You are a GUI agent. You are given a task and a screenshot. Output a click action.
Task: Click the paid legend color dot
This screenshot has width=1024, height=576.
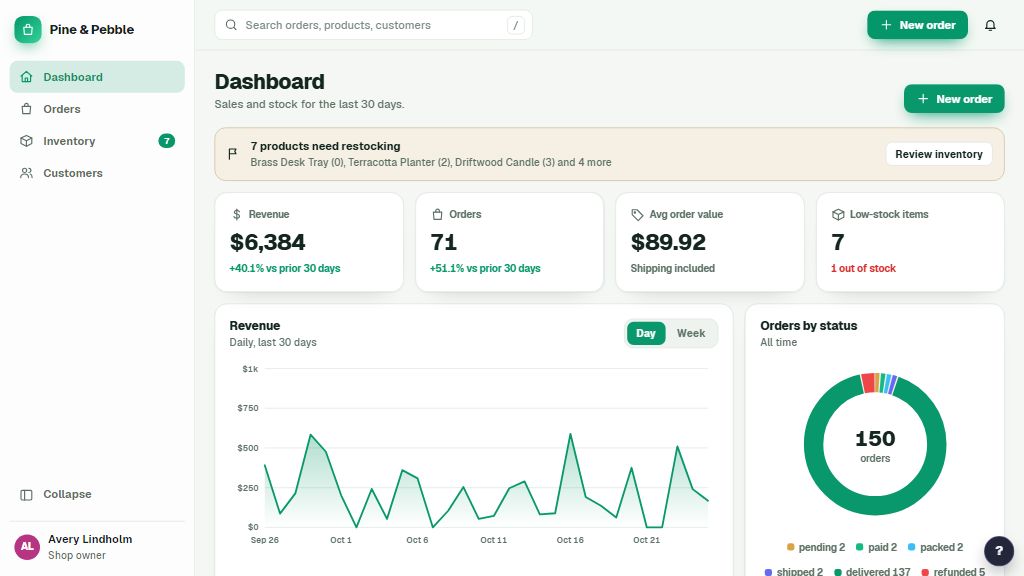(x=859, y=547)
